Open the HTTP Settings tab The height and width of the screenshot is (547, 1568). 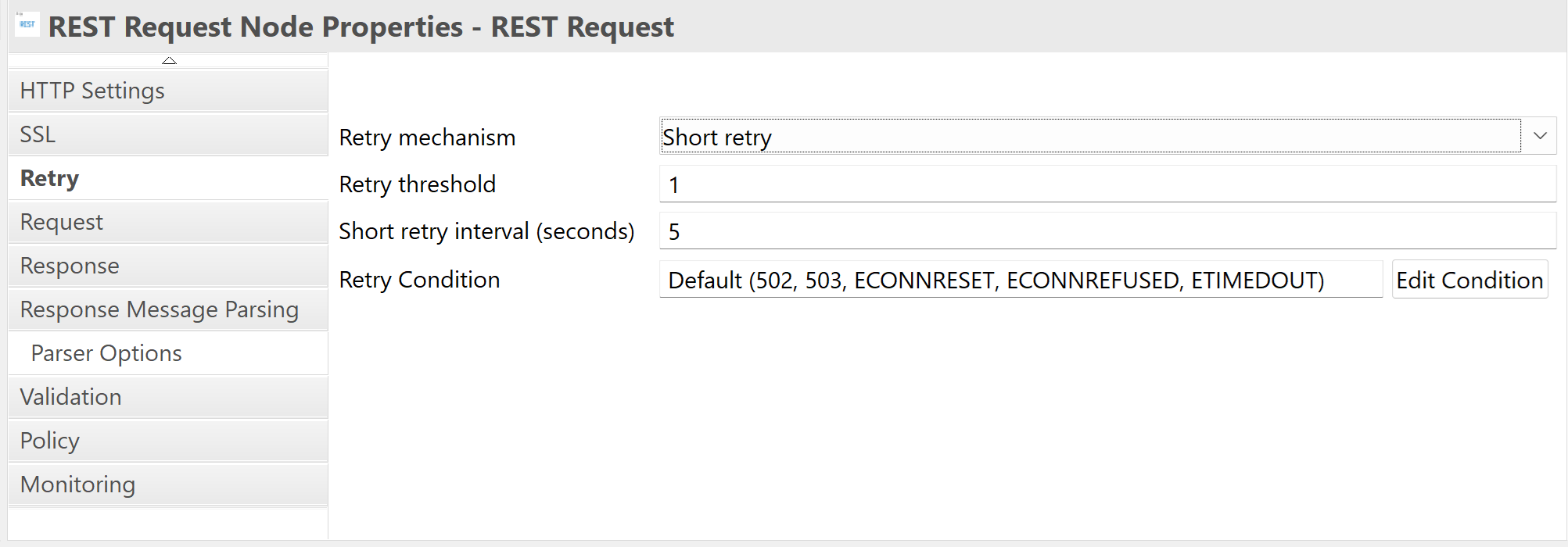pos(168,91)
